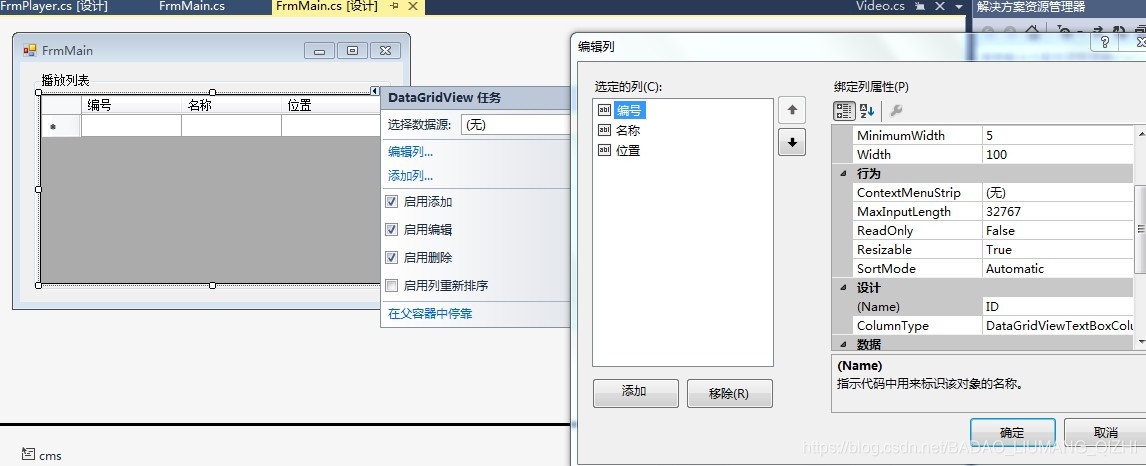
Task: Confirm with the 确定 button
Action: coord(1012,432)
